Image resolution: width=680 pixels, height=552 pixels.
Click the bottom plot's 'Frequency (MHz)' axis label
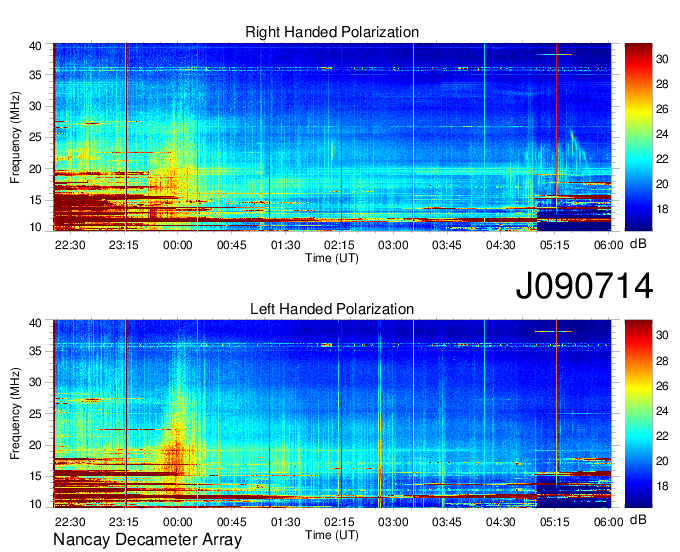(x=15, y=414)
